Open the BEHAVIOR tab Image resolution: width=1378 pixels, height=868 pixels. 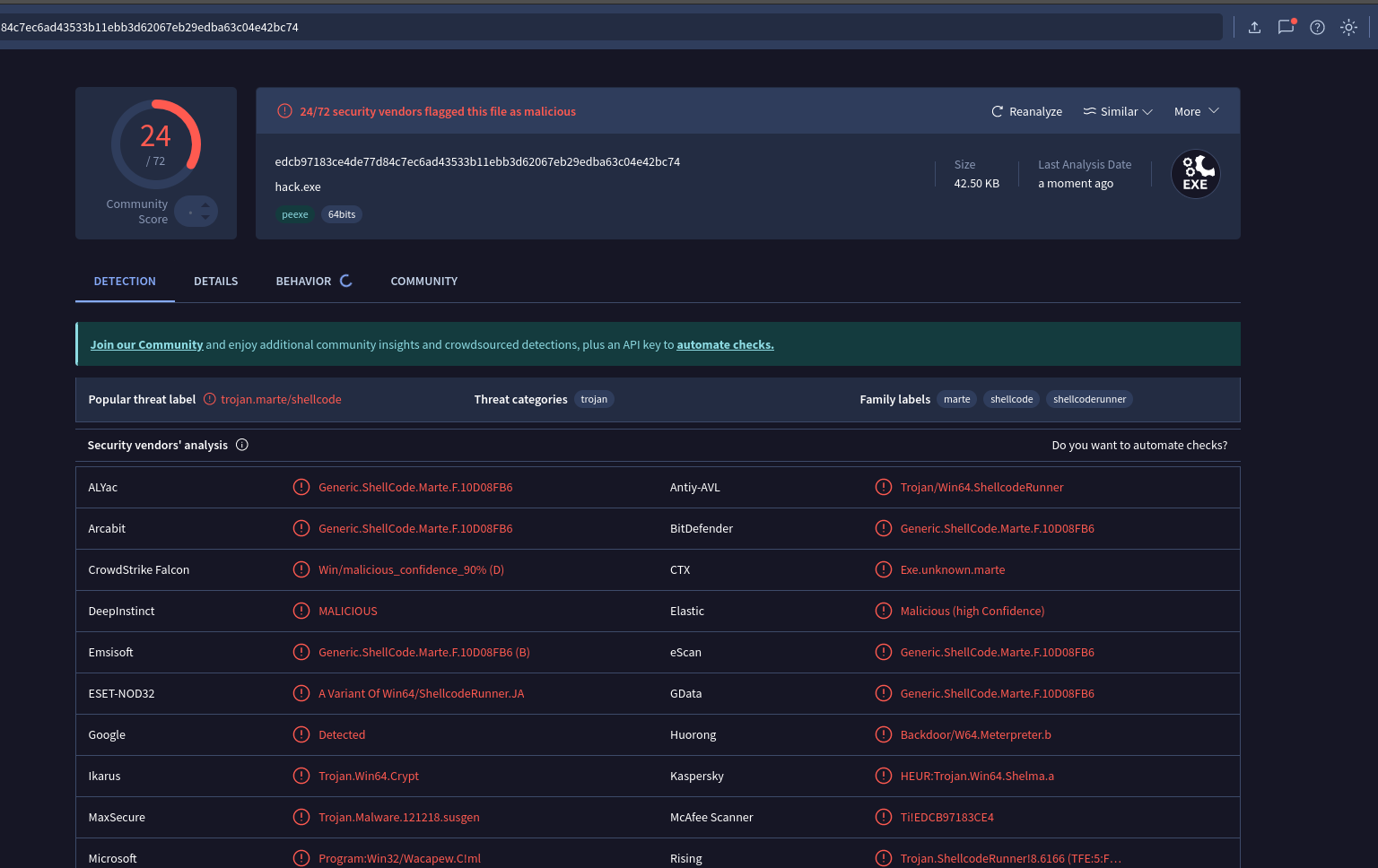point(303,281)
